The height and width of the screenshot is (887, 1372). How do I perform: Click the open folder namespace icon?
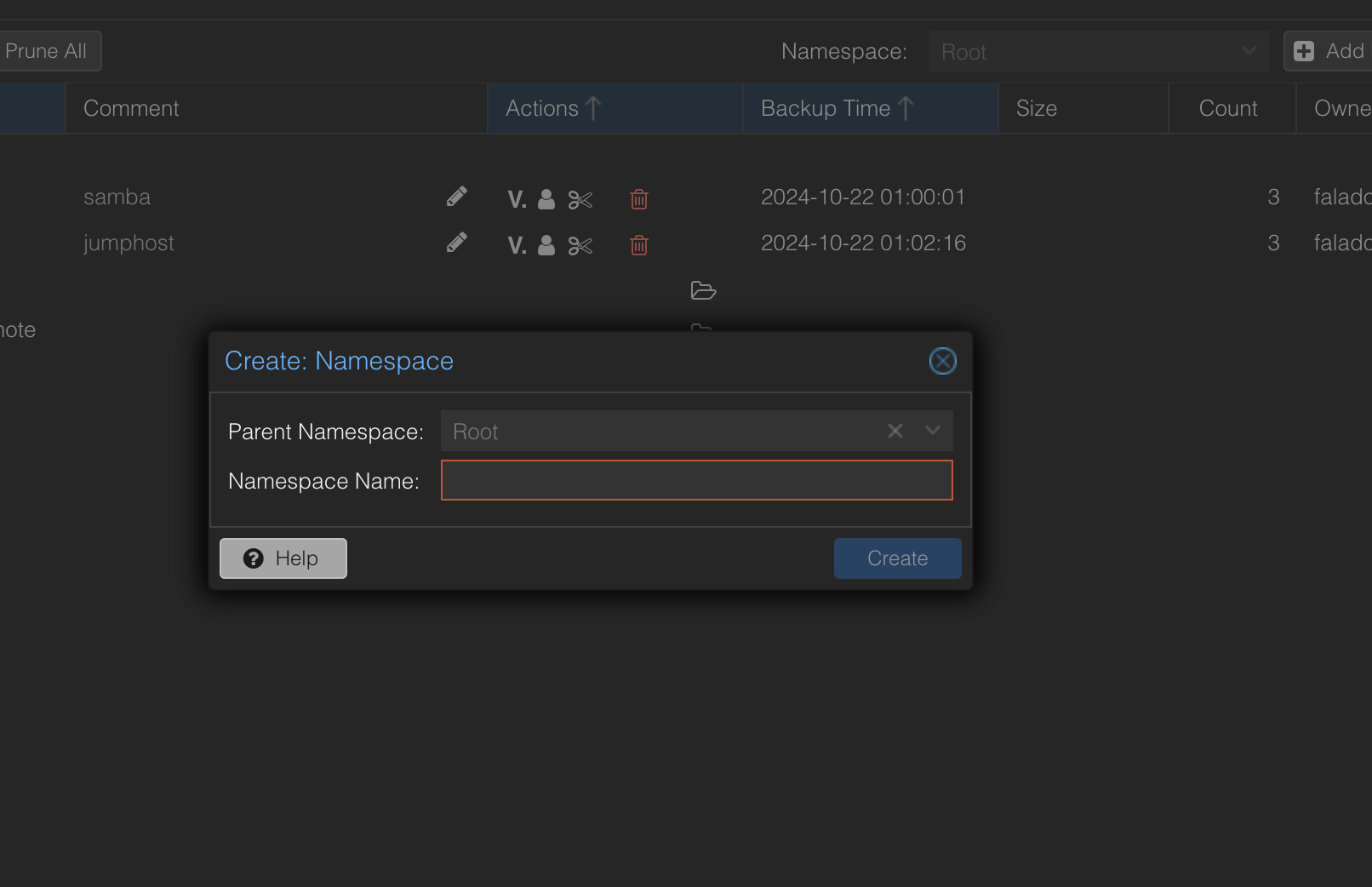pyautogui.click(x=703, y=290)
